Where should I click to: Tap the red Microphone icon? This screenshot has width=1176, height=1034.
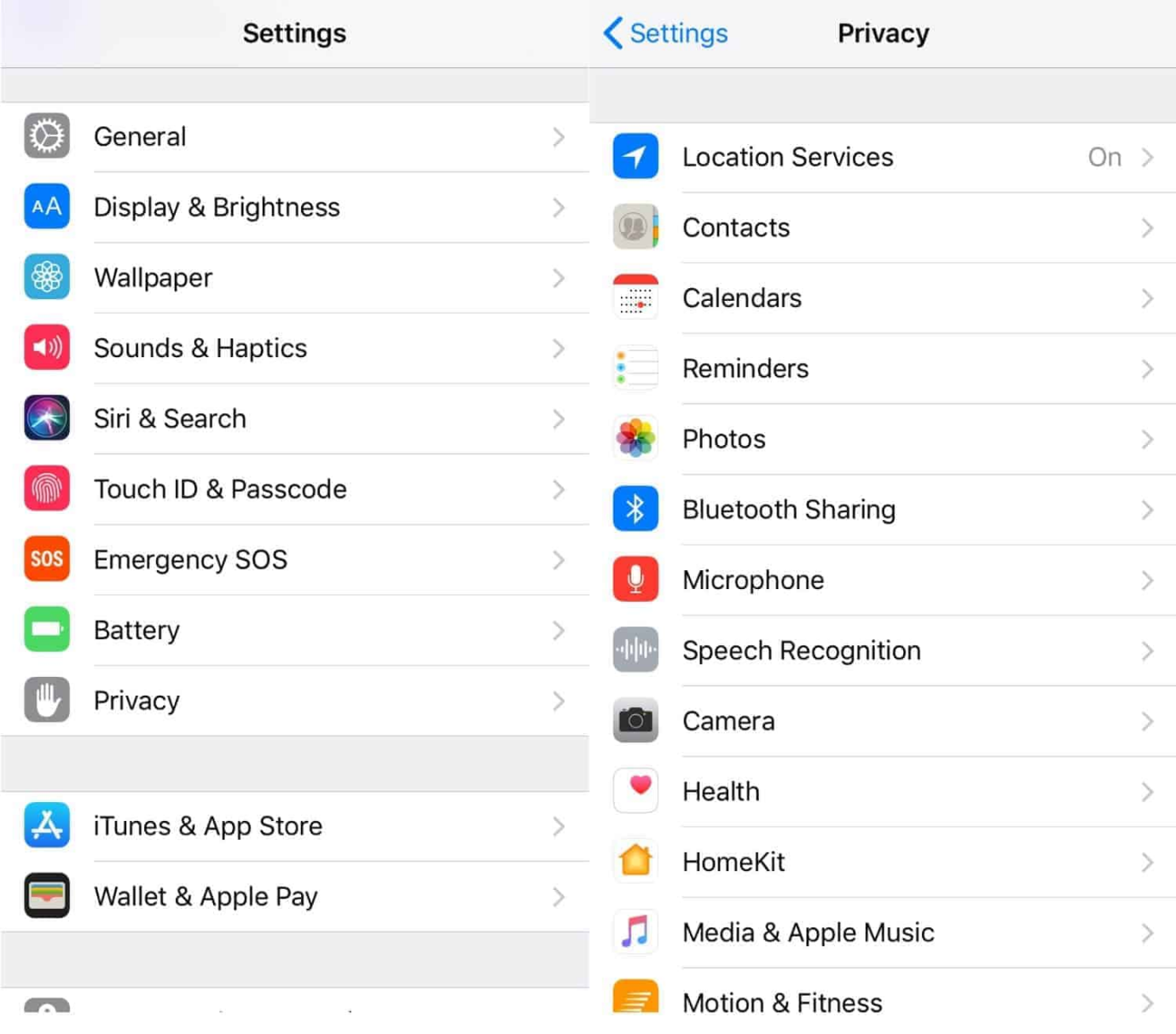tap(635, 580)
